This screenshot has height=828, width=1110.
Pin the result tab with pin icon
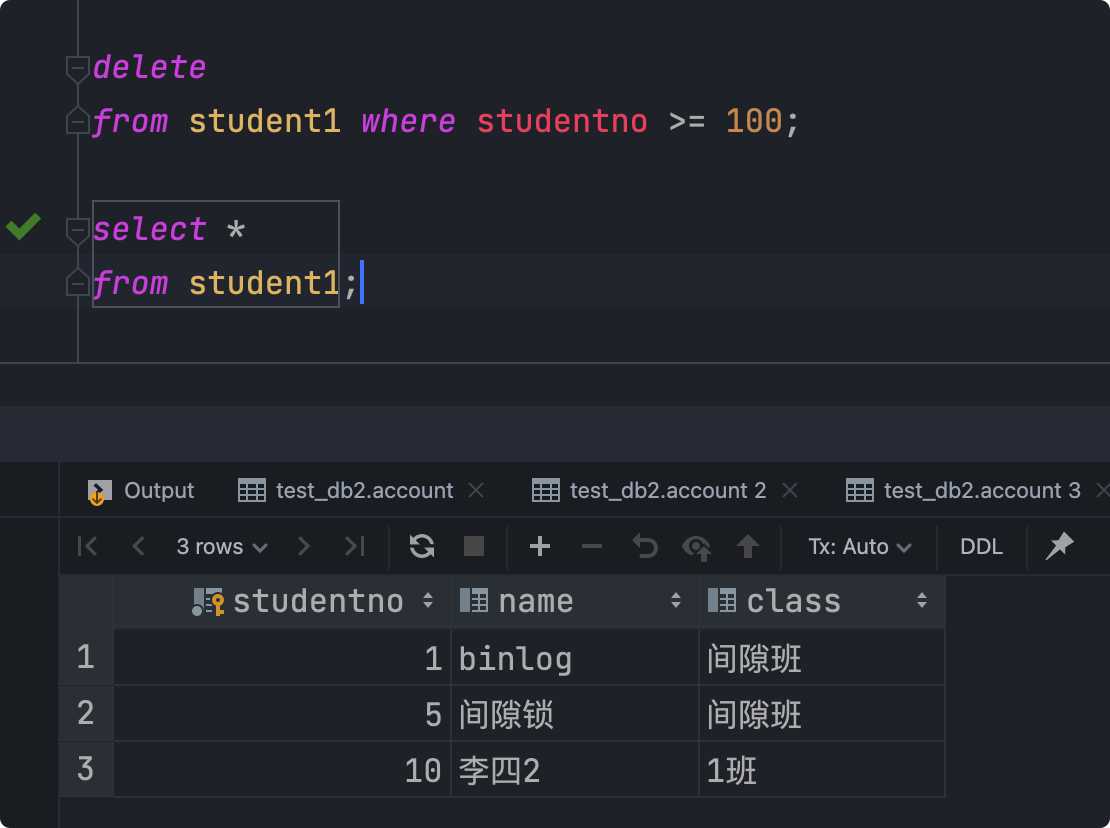(x=1058, y=546)
